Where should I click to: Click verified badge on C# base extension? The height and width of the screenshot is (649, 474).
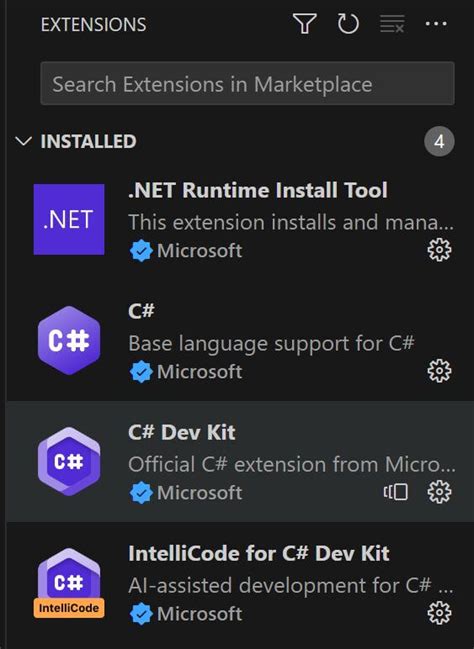[141, 372]
